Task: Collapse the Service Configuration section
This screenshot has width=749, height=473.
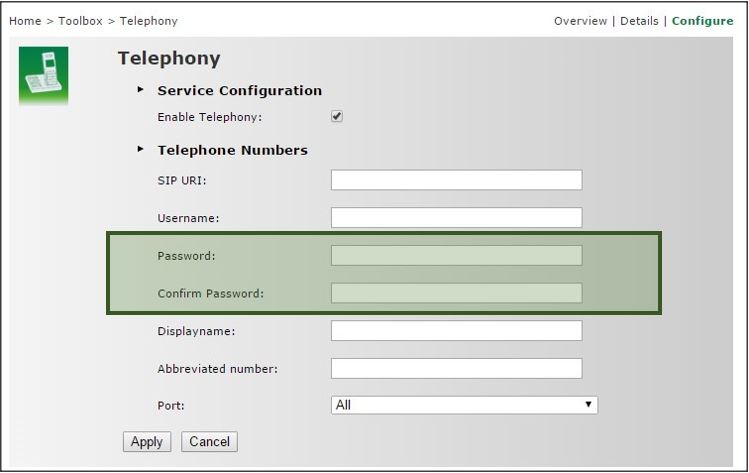Action: pyautogui.click(x=141, y=90)
